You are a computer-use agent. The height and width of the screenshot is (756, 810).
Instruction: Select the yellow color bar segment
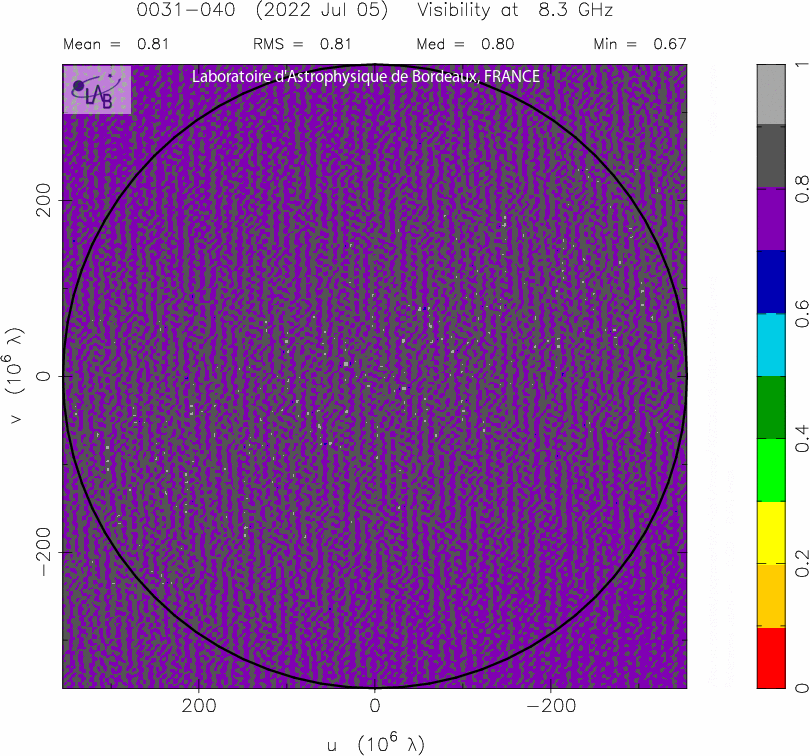click(771, 532)
